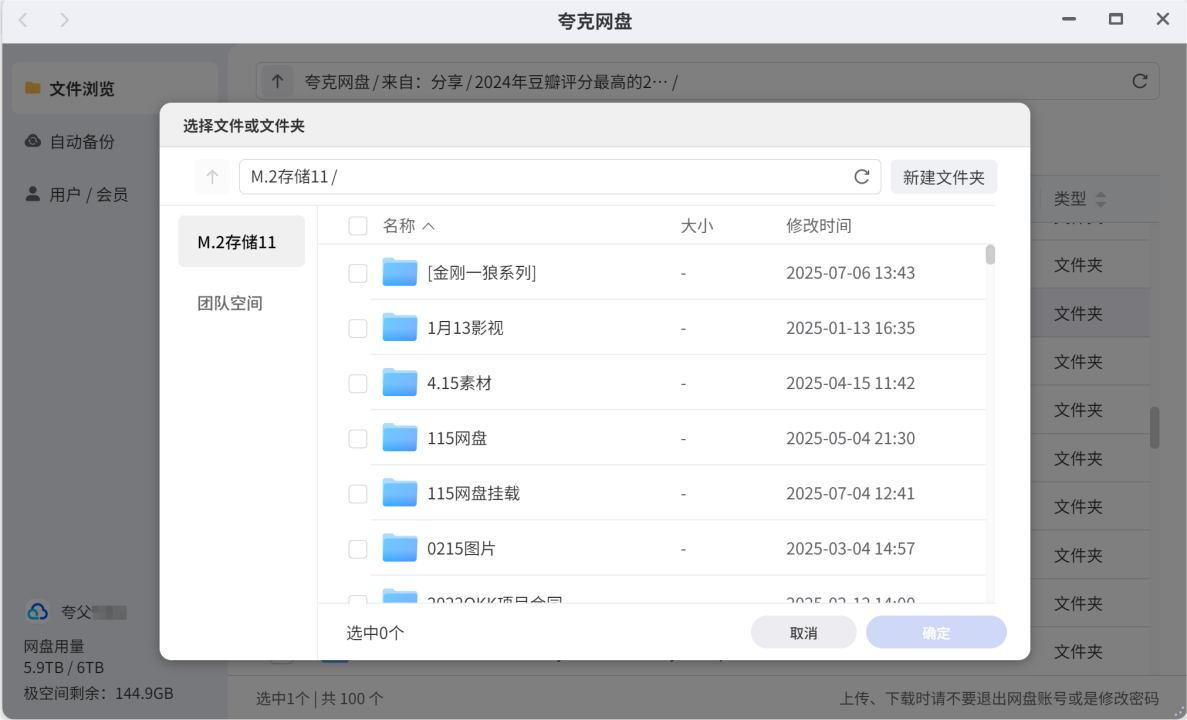Sort by 名称 column header arrow
Screen dimensions: 1187x720
point(428,226)
